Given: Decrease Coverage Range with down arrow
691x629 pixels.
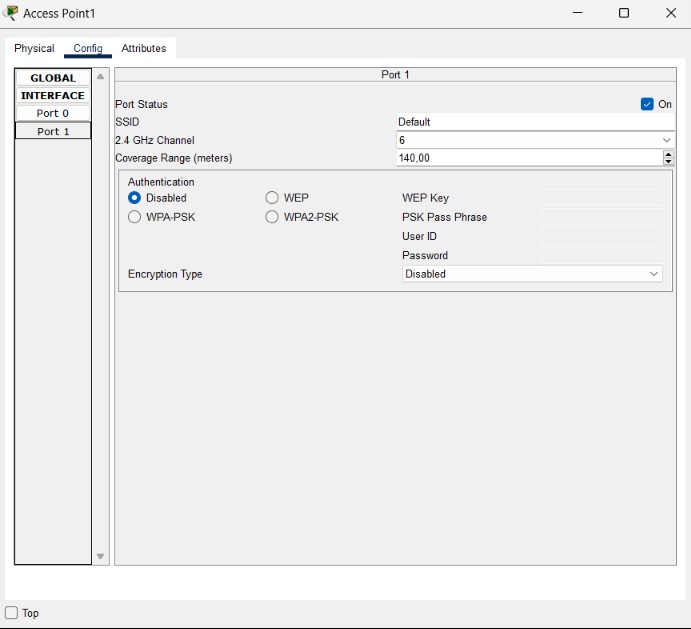Looking at the screenshot, I should (669, 161).
